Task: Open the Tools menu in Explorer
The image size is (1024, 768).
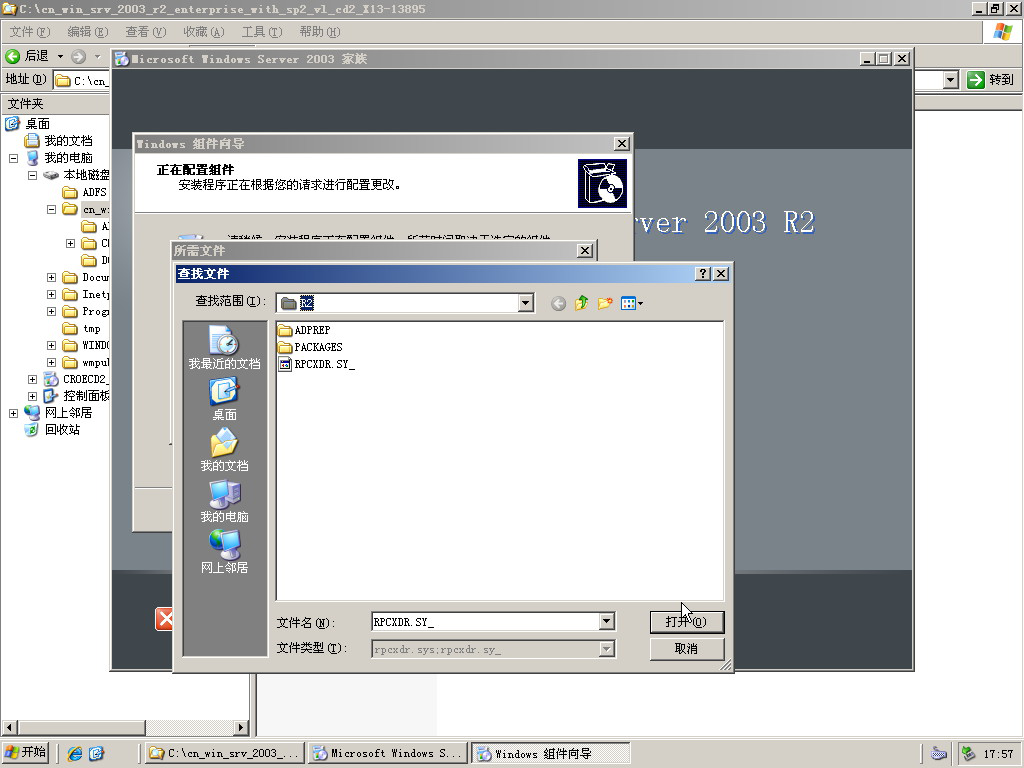Action: [261, 32]
